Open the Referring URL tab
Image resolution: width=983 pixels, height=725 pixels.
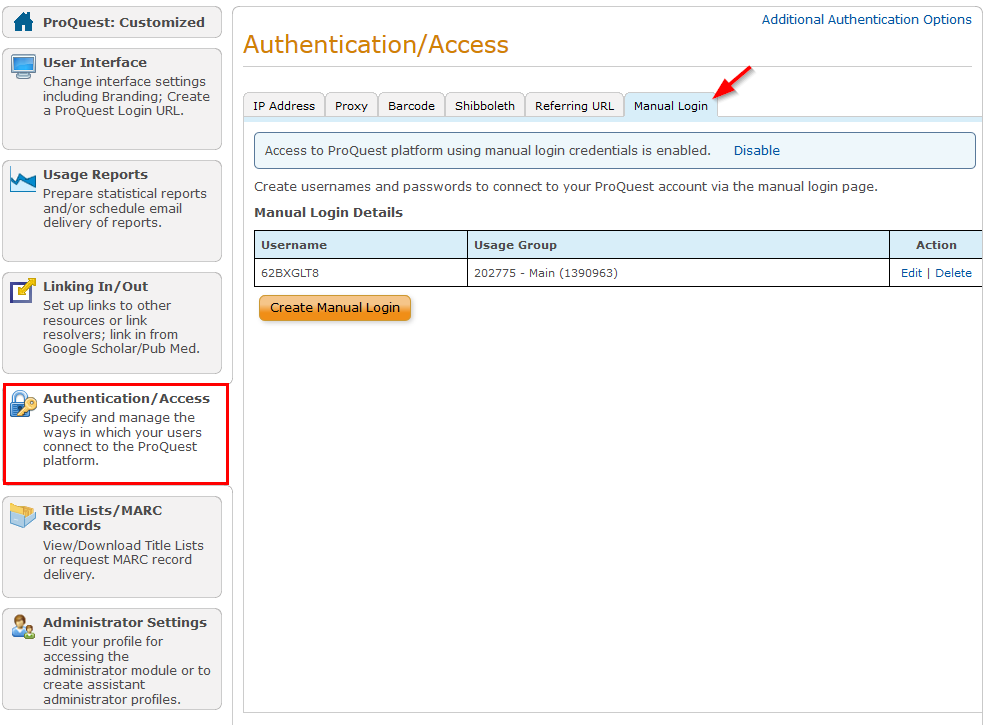pyautogui.click(x=574, y=104)
